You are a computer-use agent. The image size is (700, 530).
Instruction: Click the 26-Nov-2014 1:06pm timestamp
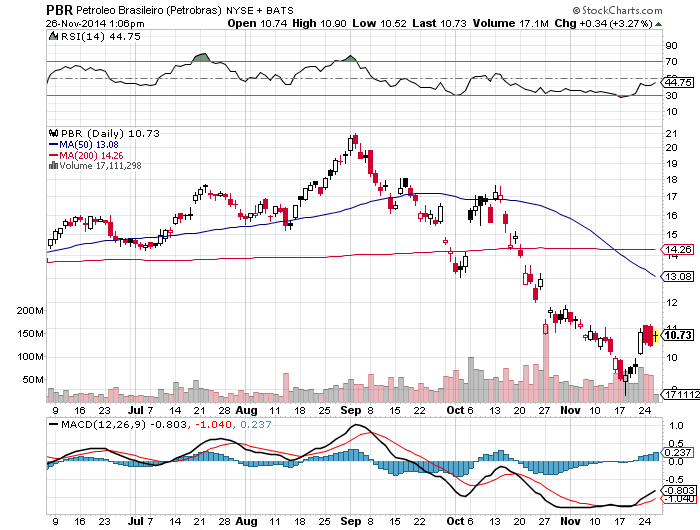click(x=95, y=24)
